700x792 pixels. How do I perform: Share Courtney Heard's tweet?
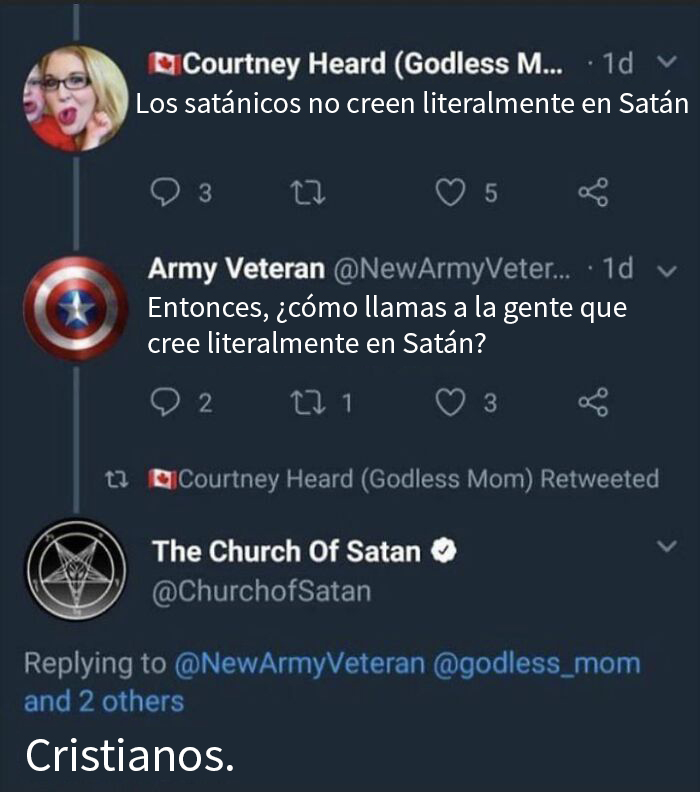click(593, 194)
